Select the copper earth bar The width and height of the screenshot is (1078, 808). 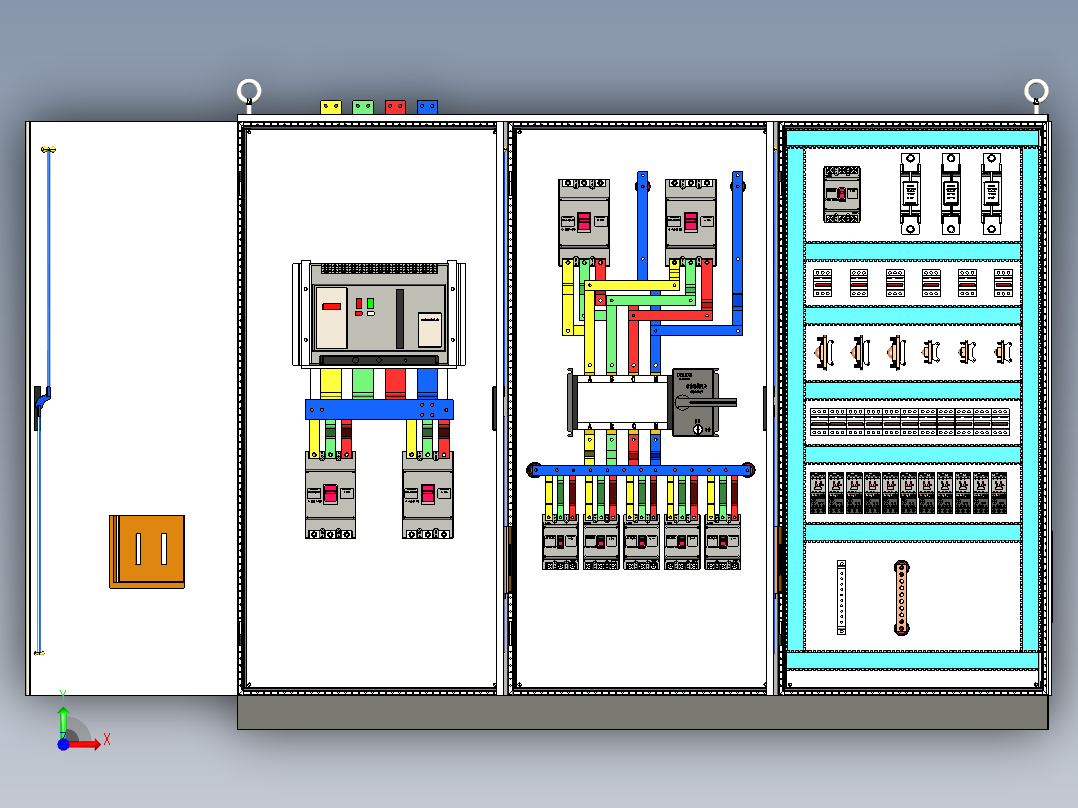point(901,597)
